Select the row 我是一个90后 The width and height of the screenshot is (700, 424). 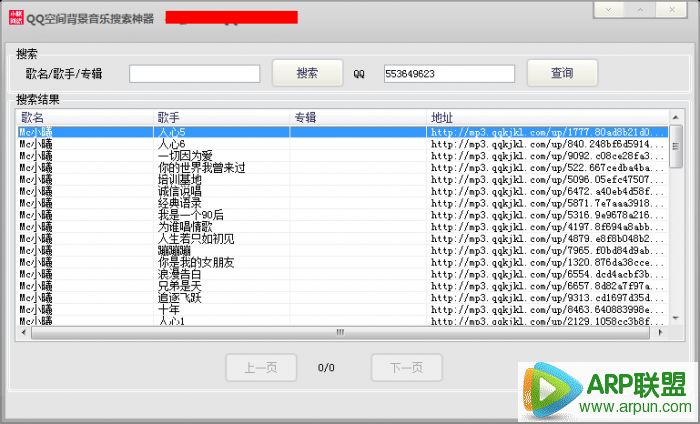click(342, 215)
